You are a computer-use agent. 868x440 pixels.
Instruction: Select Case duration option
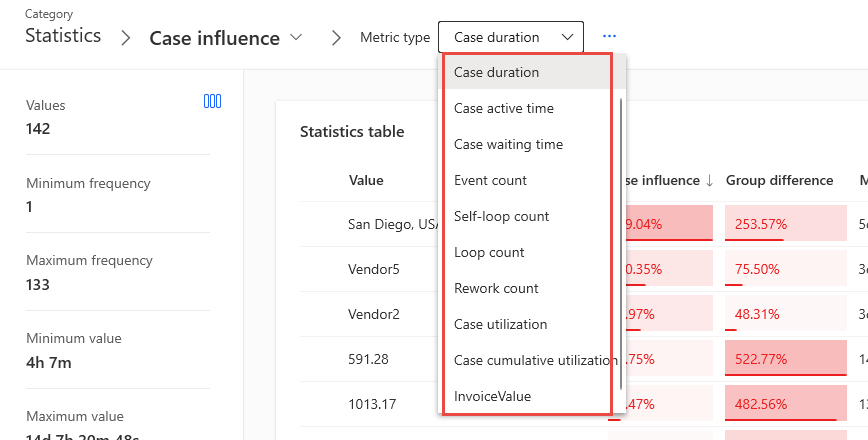click(497, 72)
